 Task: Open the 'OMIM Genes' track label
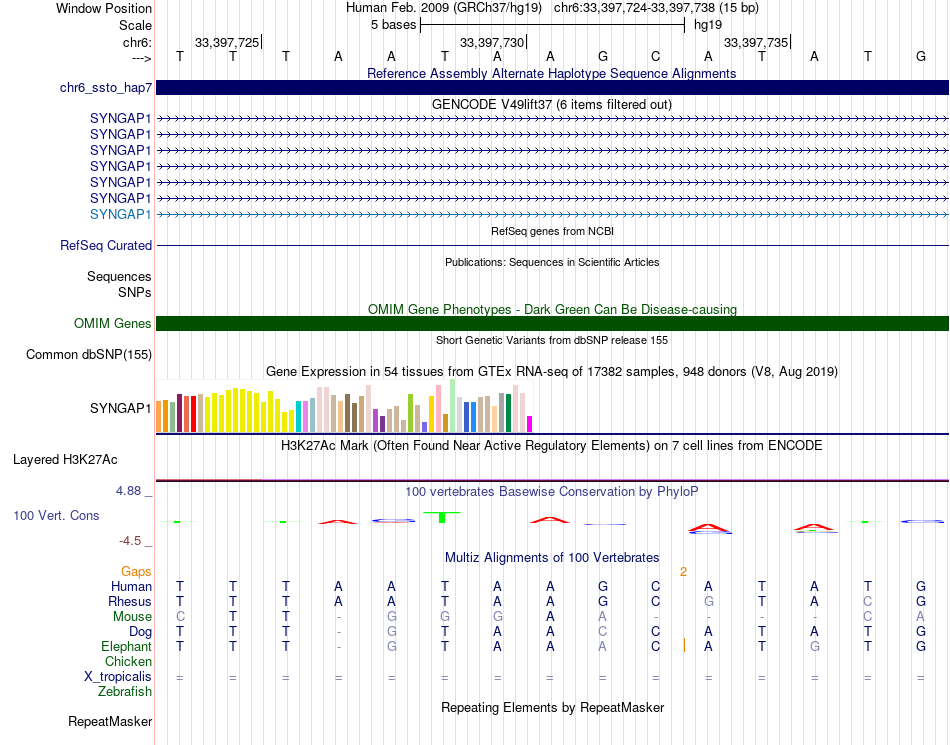112,323
